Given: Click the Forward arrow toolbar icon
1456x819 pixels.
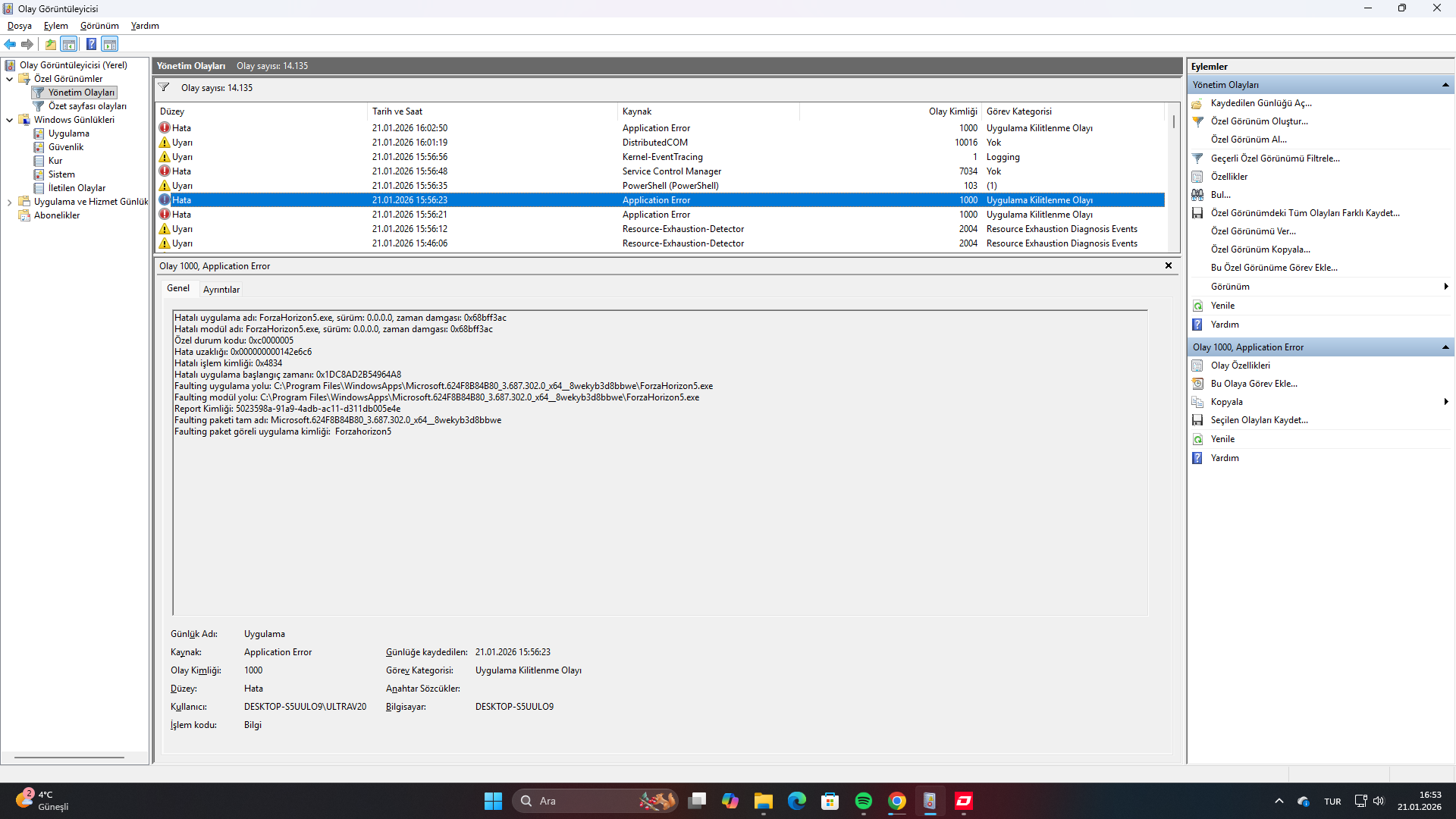Looking at the screenshot, I should pos(27,44).
